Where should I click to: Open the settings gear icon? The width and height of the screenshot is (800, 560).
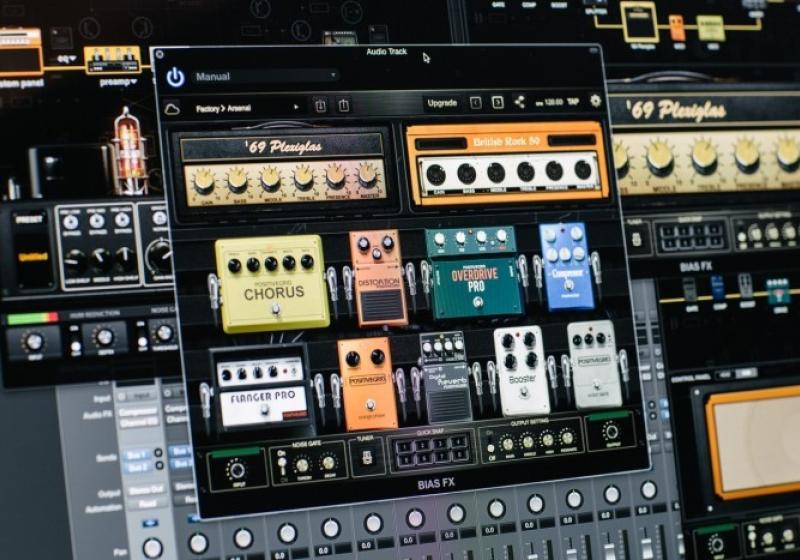pos(595,100)
